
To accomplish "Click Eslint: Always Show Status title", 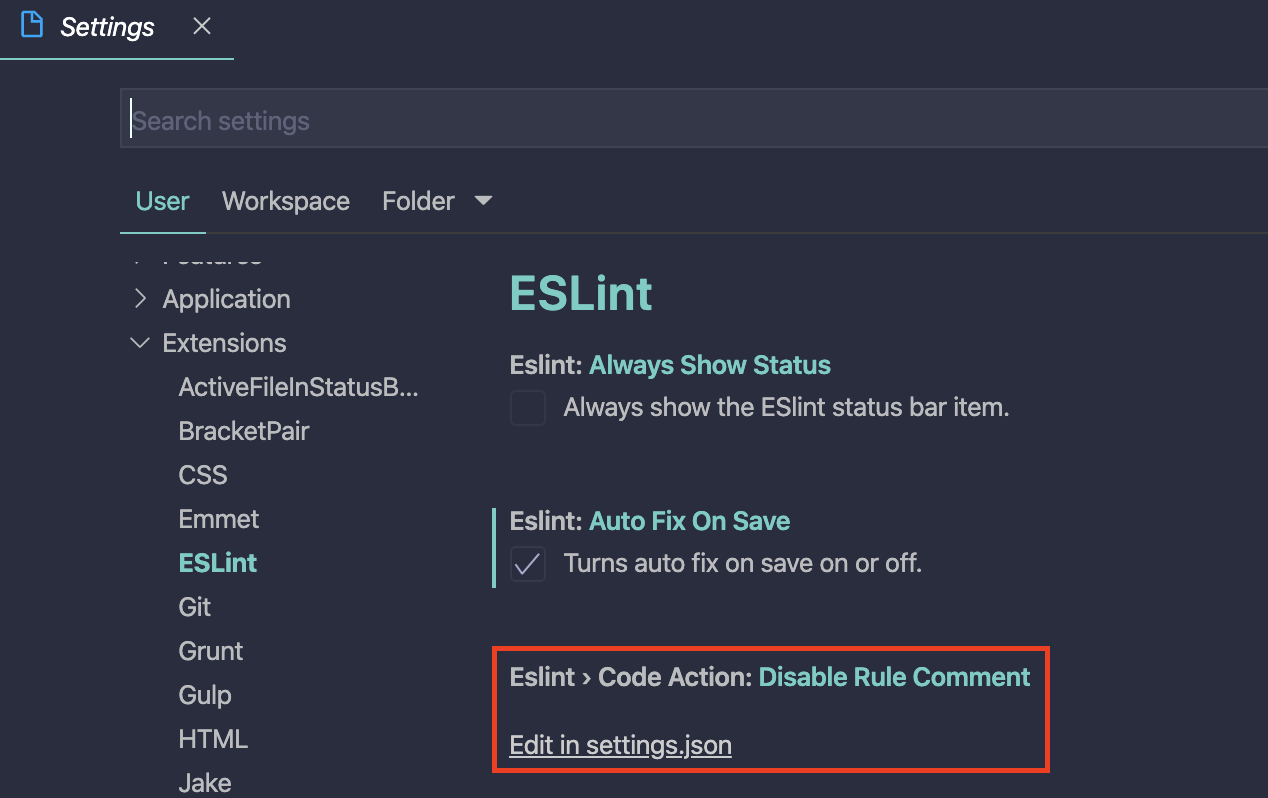I will [x=670, y=365].
